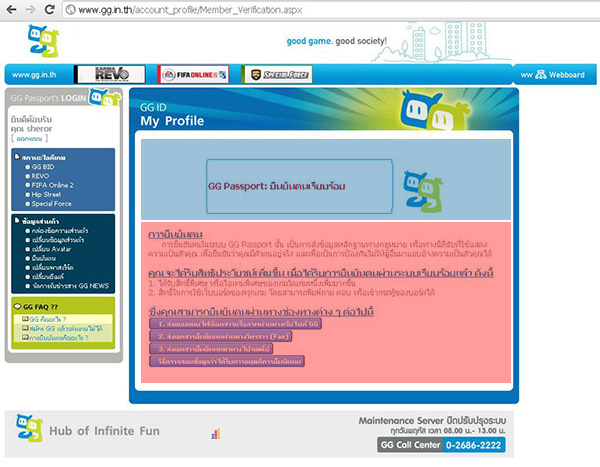Reload the page with the refresh icon
Viewport: 600px width, 467px height.
(51, 9)
